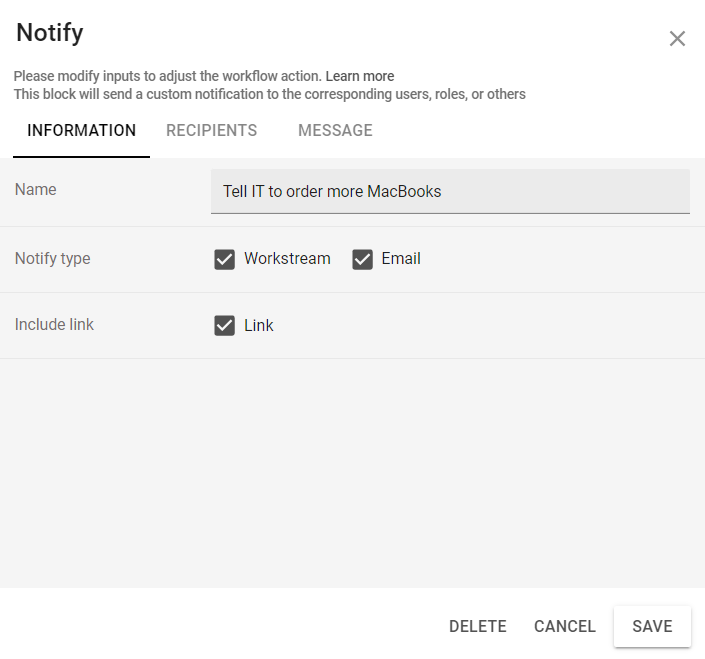Close the Notify dialog with X icon
705x659 pixels.
click(x=677, y=39)
